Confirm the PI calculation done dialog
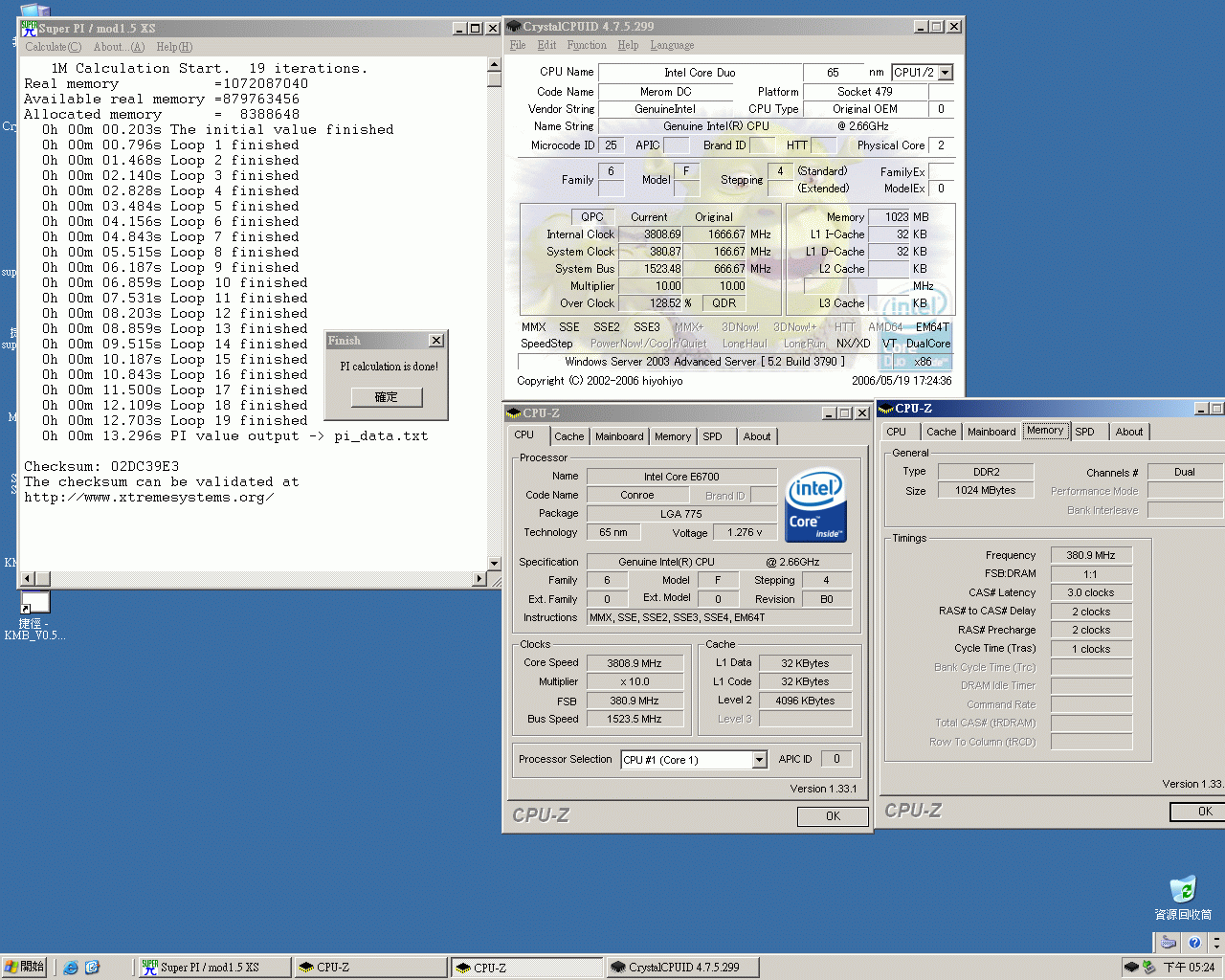This screenshot has height=980, width=1225. (x=387, y=397)
